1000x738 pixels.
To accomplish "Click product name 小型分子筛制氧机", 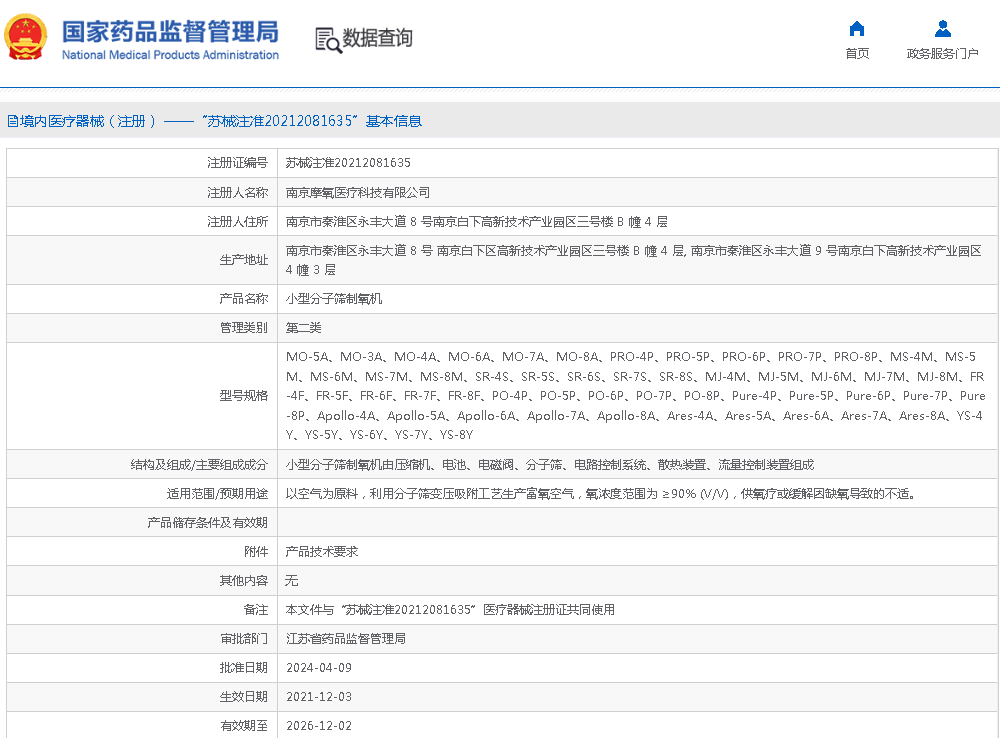I will (334, 298).
